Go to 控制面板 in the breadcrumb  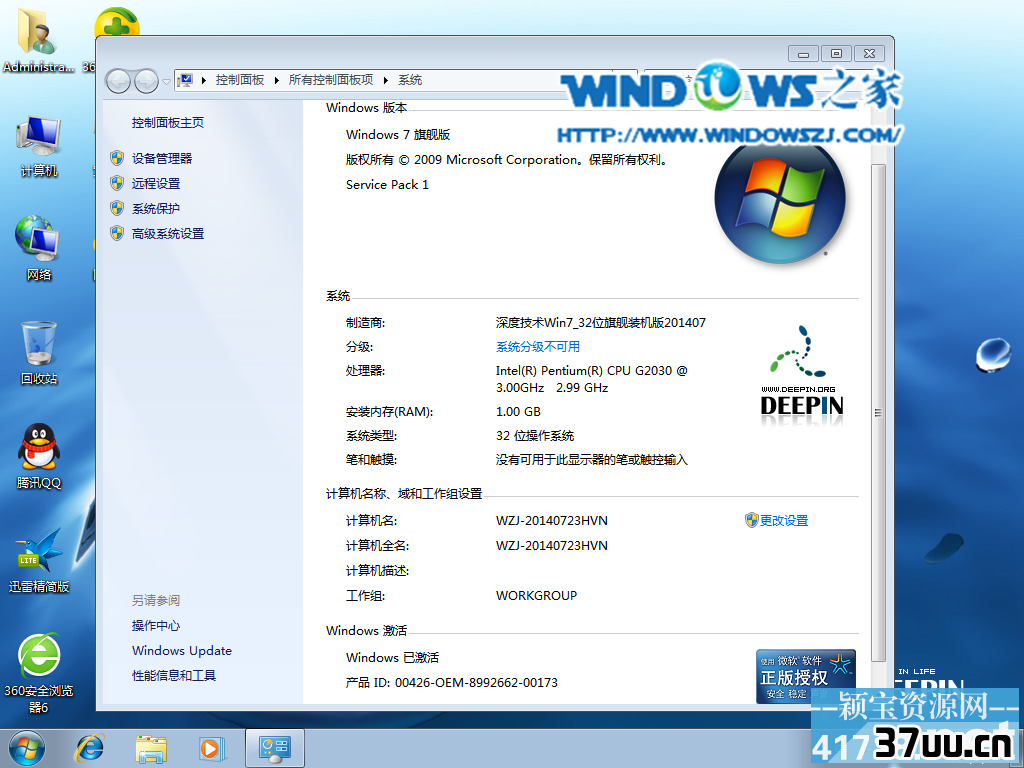click(x=240, y=80)
